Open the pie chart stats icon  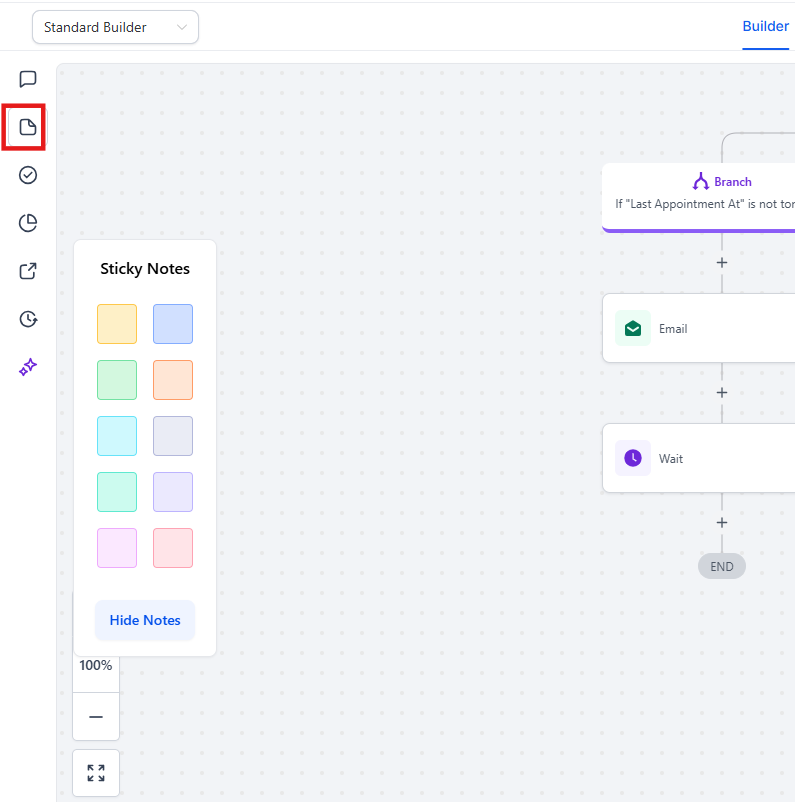click(28, 223)
